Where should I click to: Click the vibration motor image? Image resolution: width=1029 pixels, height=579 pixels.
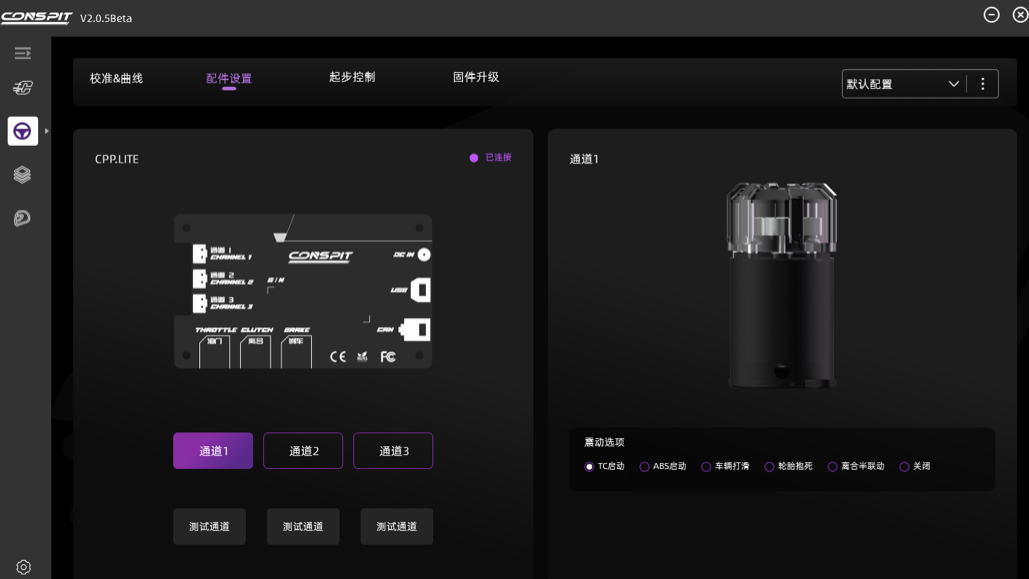(x=782, y=286)
